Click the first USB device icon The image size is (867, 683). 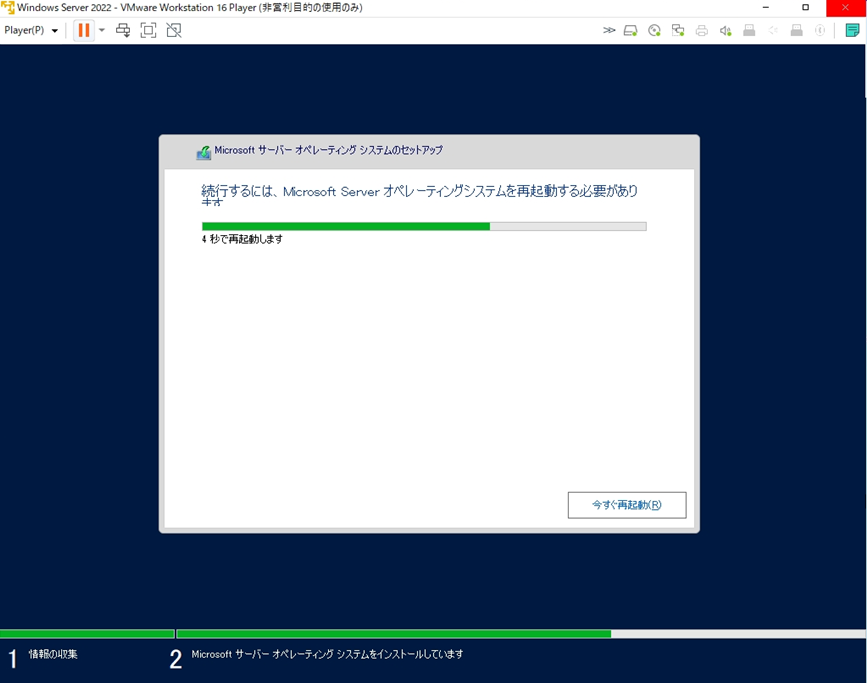[x=749, y=30]
